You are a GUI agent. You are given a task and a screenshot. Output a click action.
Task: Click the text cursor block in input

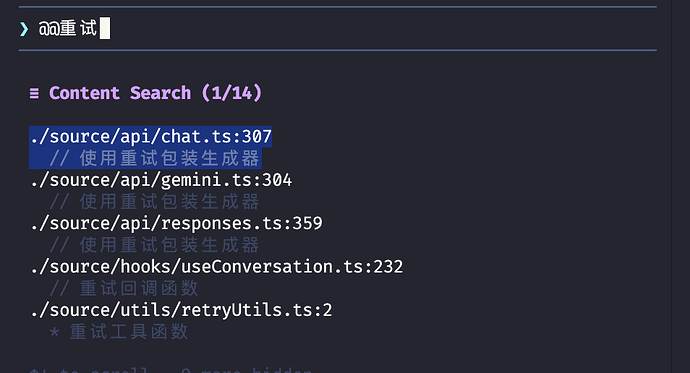pyautogui.click(x=105, y=28)
